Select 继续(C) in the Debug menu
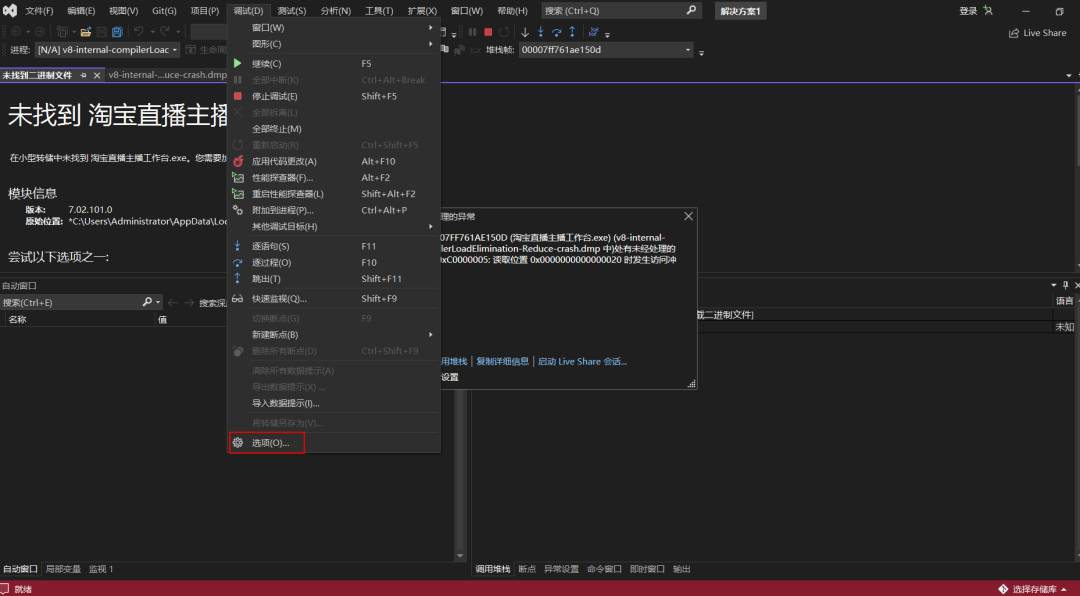The image size is (1080, 596). pos(333,63)
